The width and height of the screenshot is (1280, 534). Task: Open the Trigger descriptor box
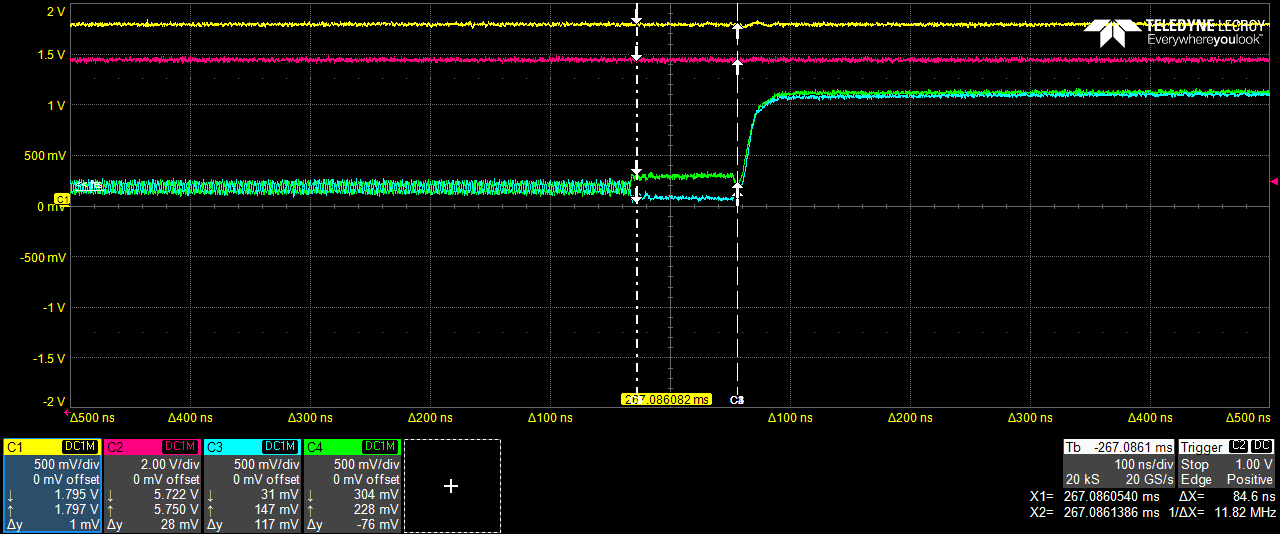tap(1227, 463)
